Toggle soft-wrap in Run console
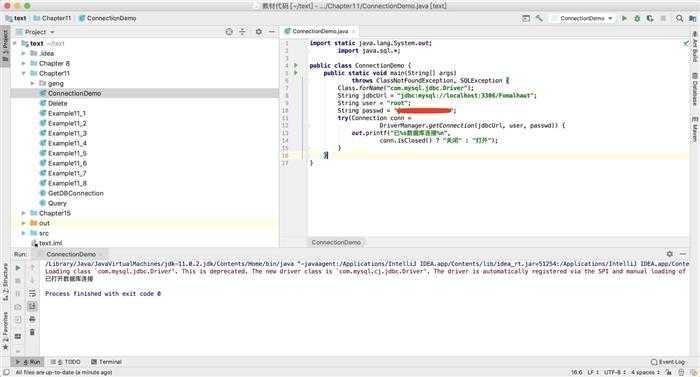The width and height of the screenshot is (700, 377). pyautogui.click(x=32, y=294)
